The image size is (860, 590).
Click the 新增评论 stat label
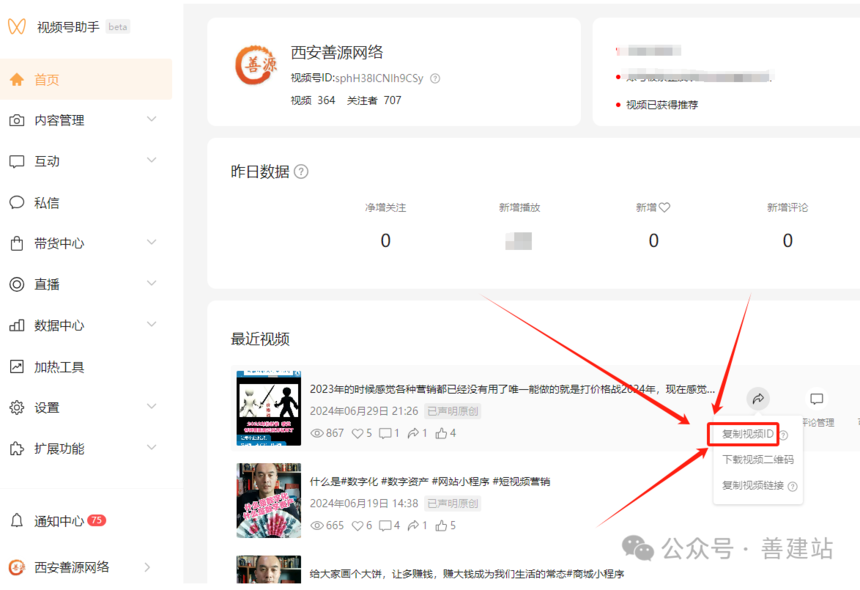[x=788, y=207]
